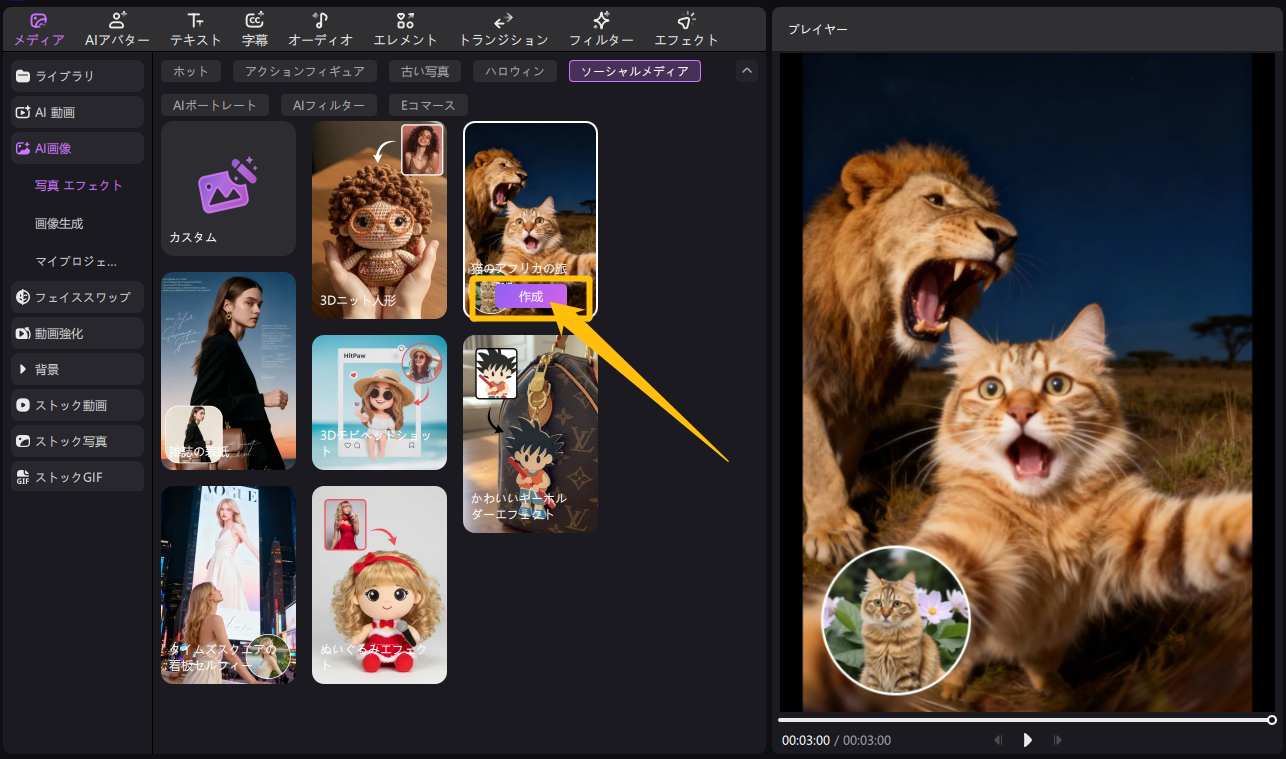1286x759 pixels.
Task: Open the Transitions panel (トランジション)
Action: click(x=503, y=29)
